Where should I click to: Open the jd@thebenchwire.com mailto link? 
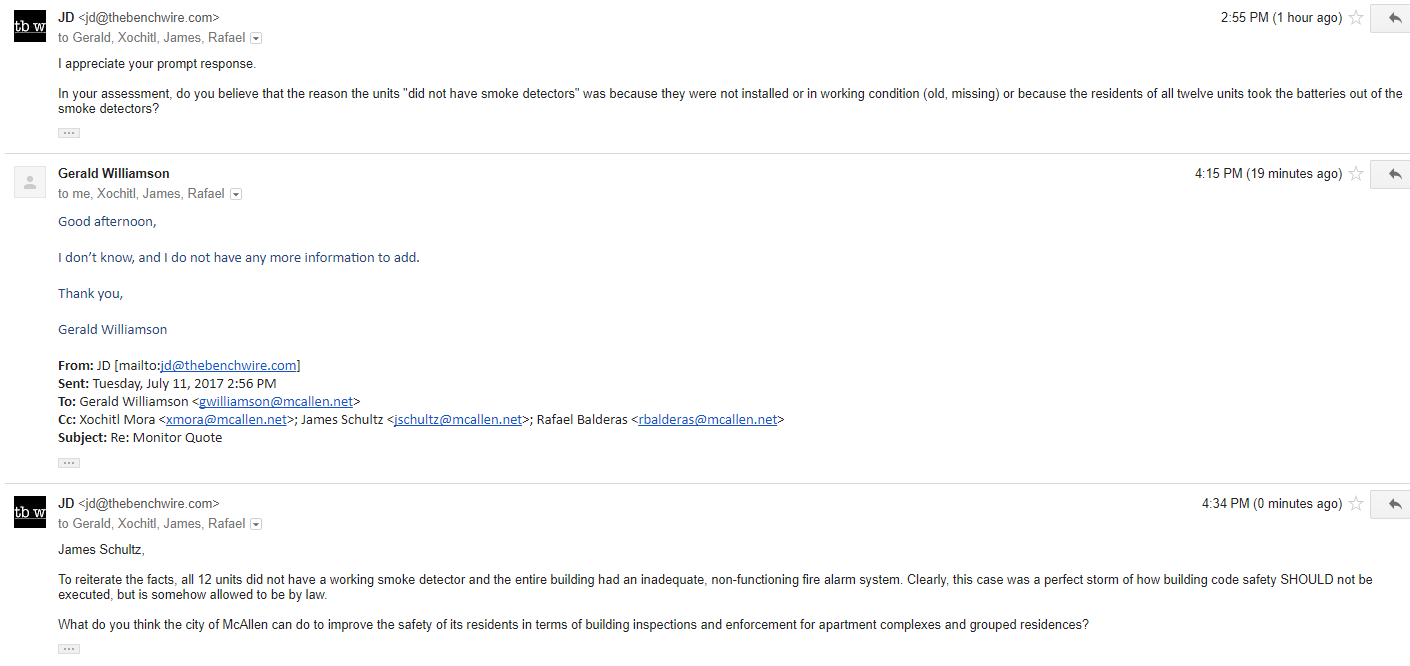[228, 366]
